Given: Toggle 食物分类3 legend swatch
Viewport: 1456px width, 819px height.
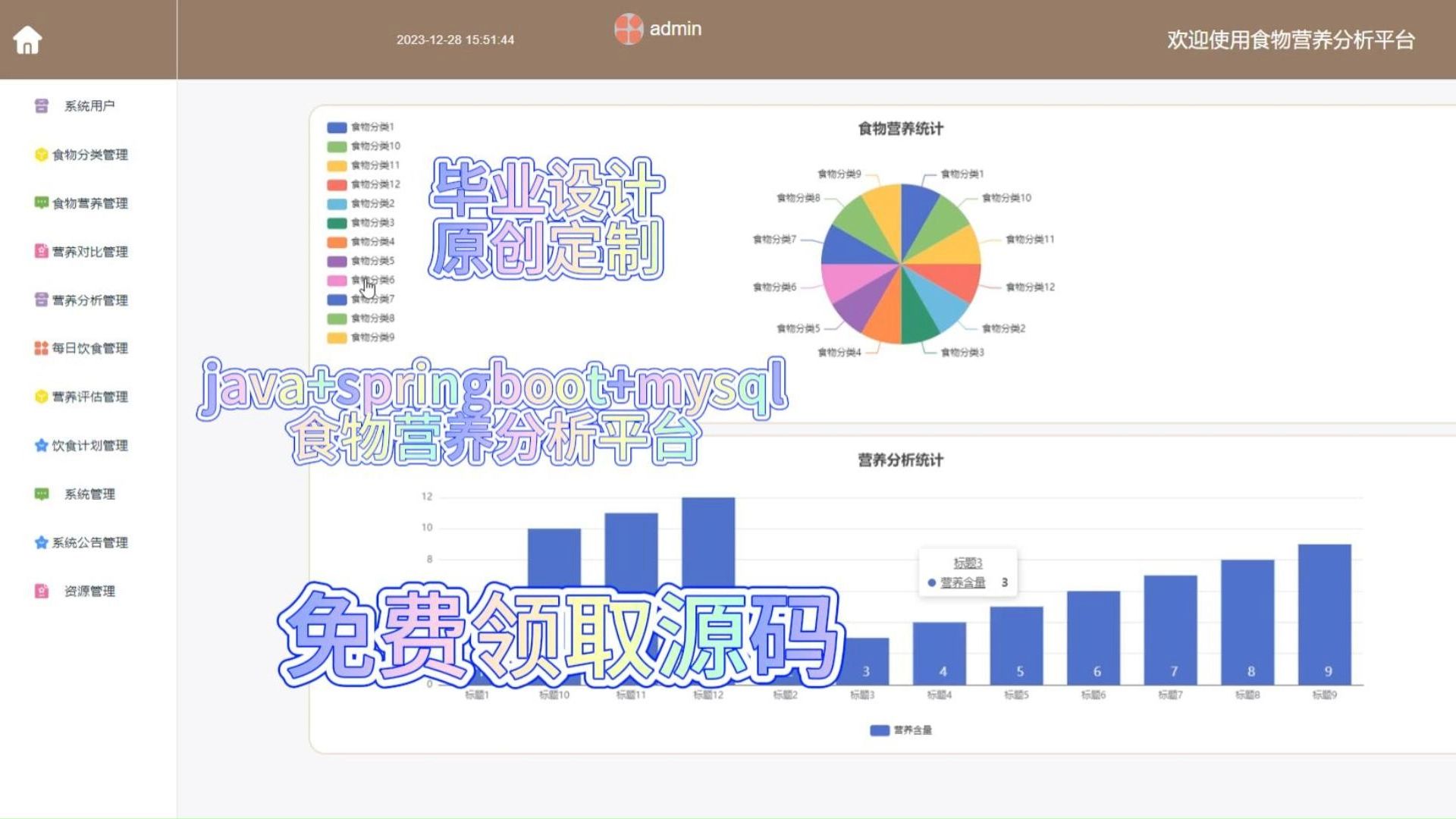Looking at the screenshot, I should coord(337,223).
